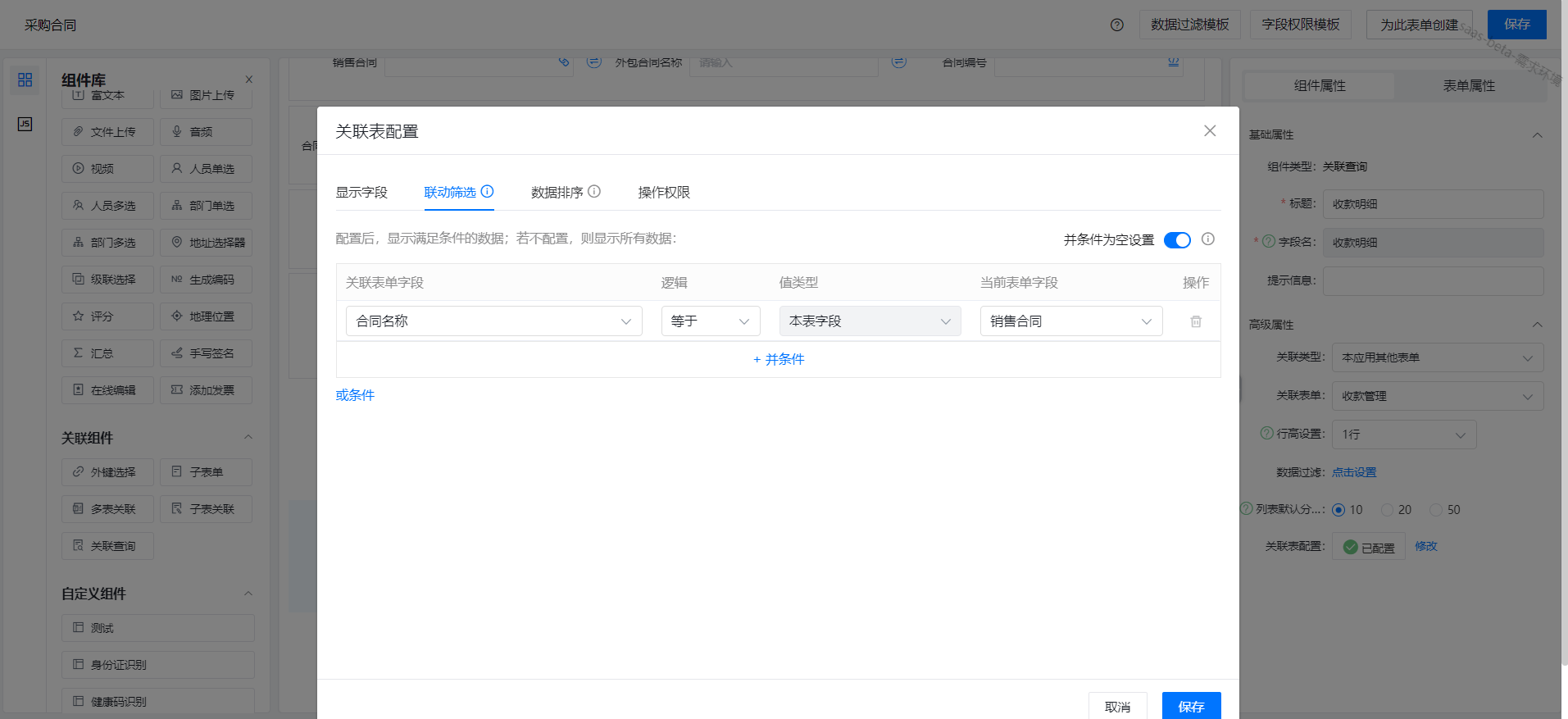This screenshot has width=1568, height=719.
Task: Open the 关联表单 dropdown showing 收款管理
Action: click(1438, 396)
